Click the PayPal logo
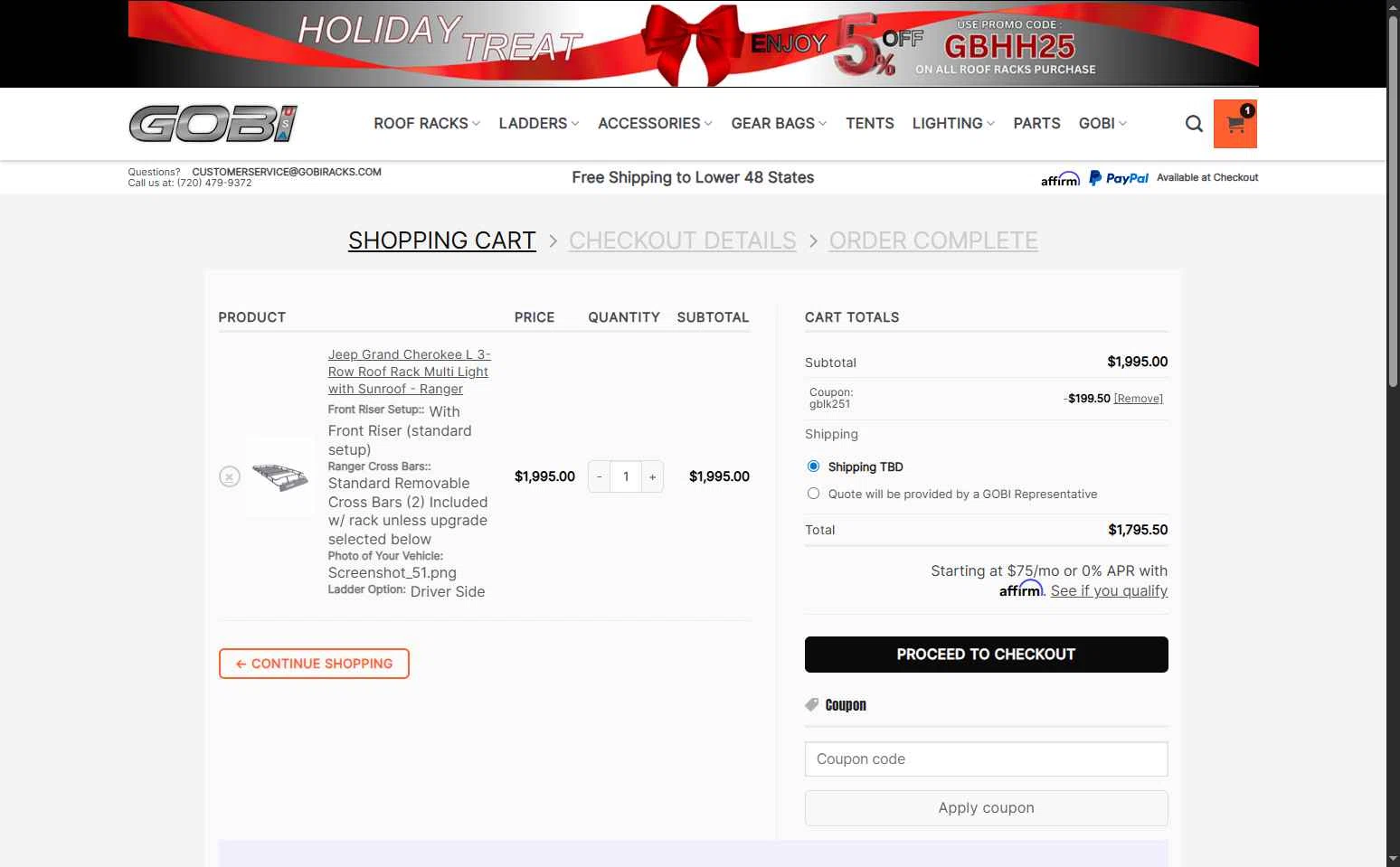 coord(1119,178)
